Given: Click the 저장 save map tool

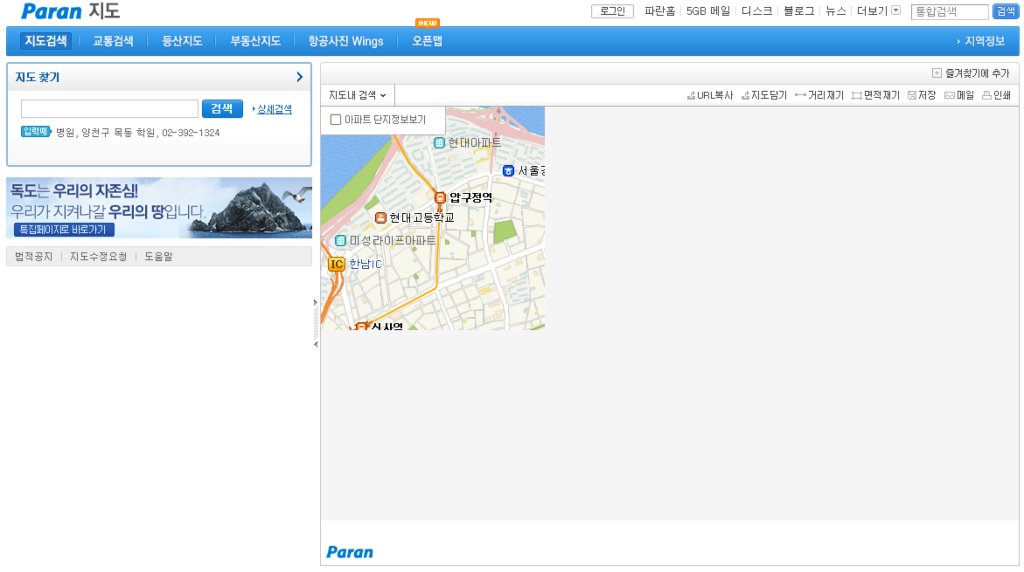Looking at the screenshot, I should [921, 95].
